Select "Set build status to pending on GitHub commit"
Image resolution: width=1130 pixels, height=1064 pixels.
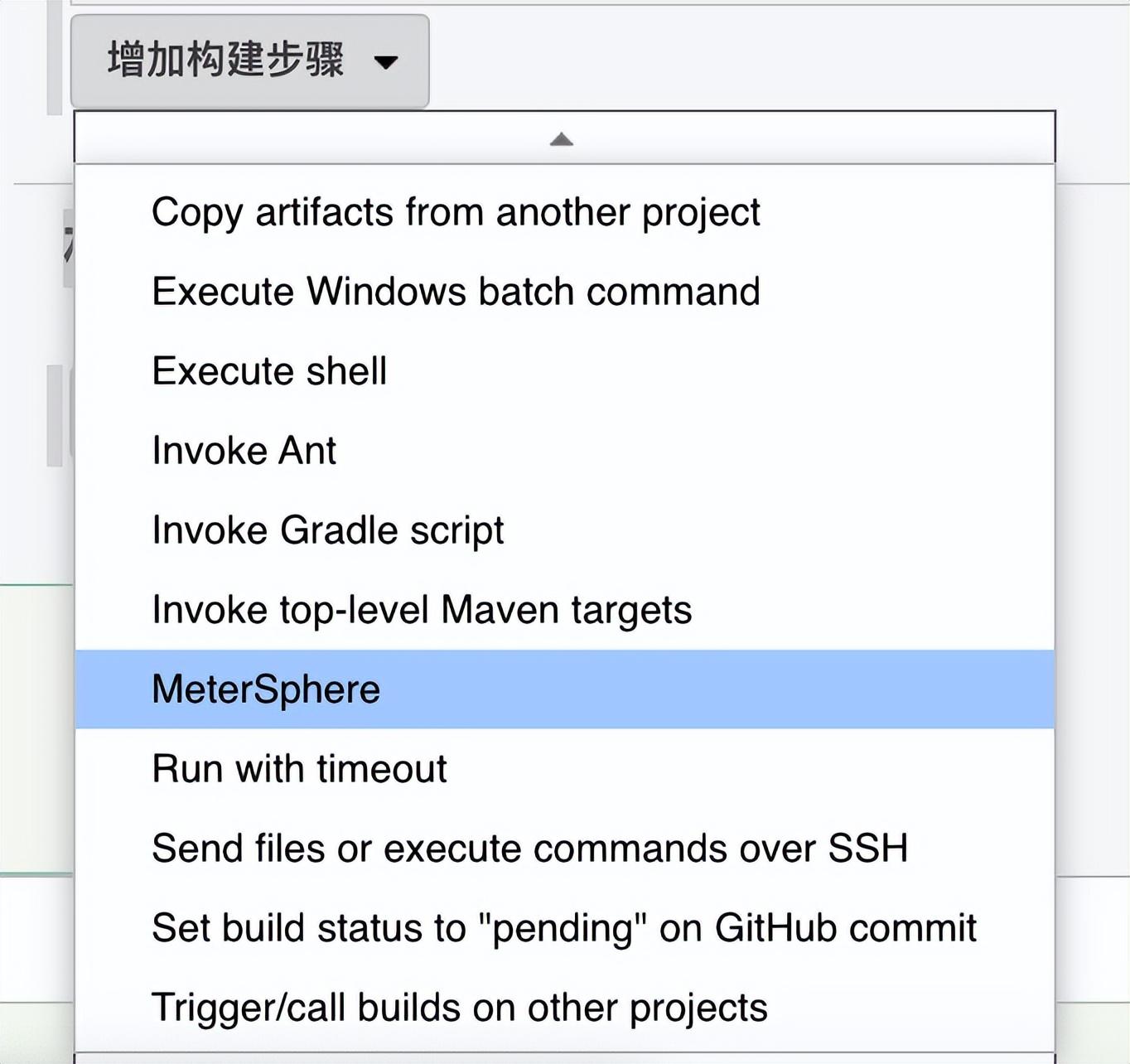[563, 927]
